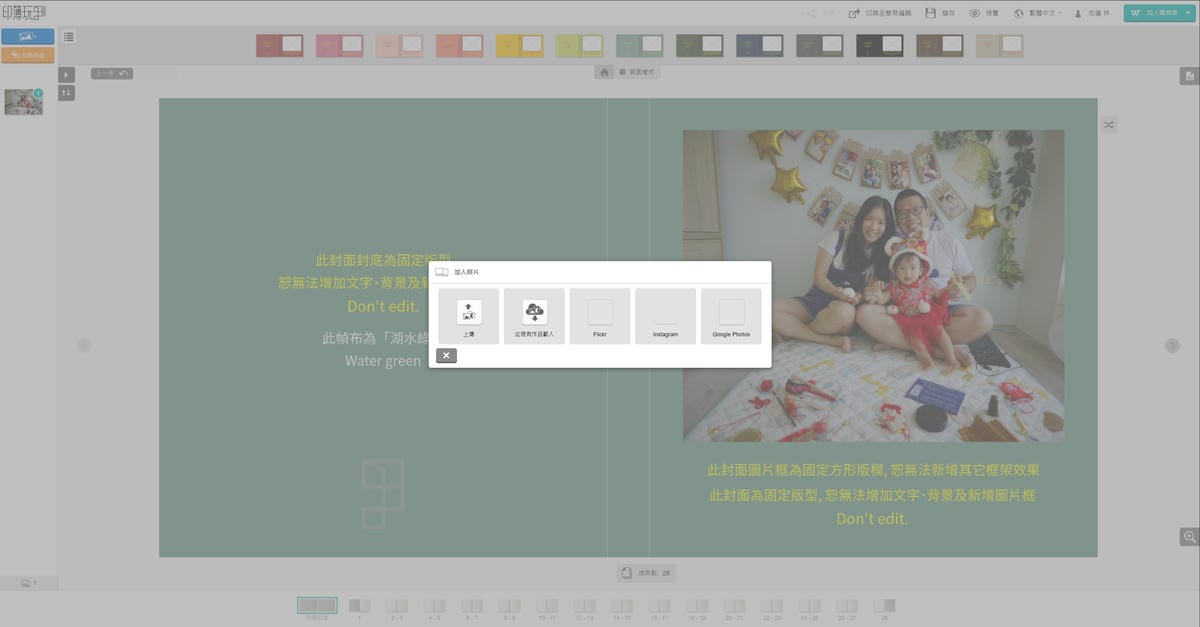Image resolution: width=1200 pixels, height=627 pixels.
Task: Click the list view icon in toolbar
Action: pyautogui.click(x=68, y=37)
